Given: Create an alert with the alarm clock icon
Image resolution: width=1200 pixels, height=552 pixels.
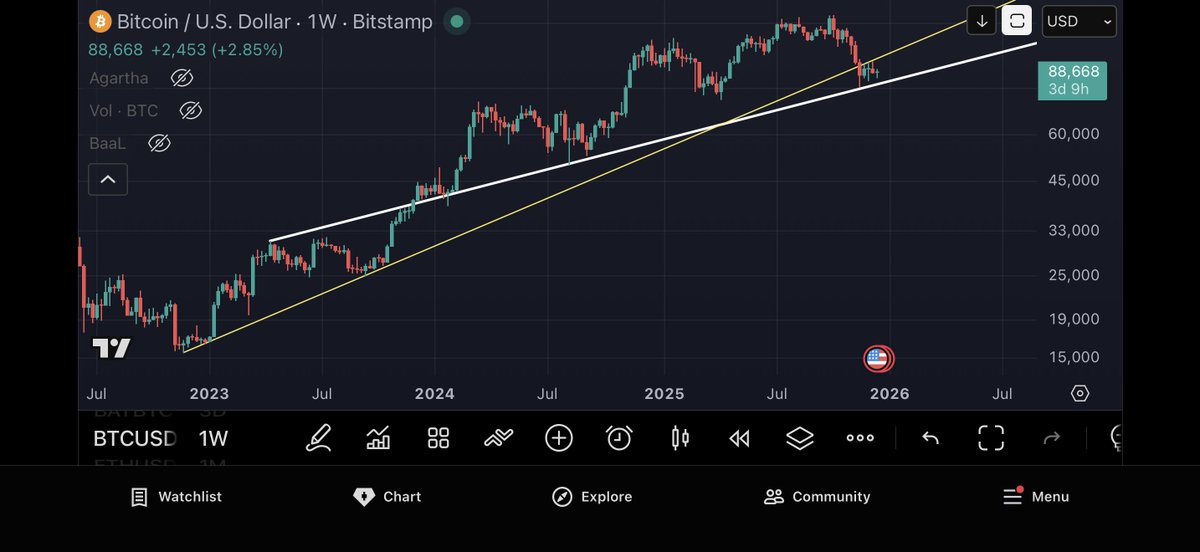Looking at the screenshot, I should [619, 438].
